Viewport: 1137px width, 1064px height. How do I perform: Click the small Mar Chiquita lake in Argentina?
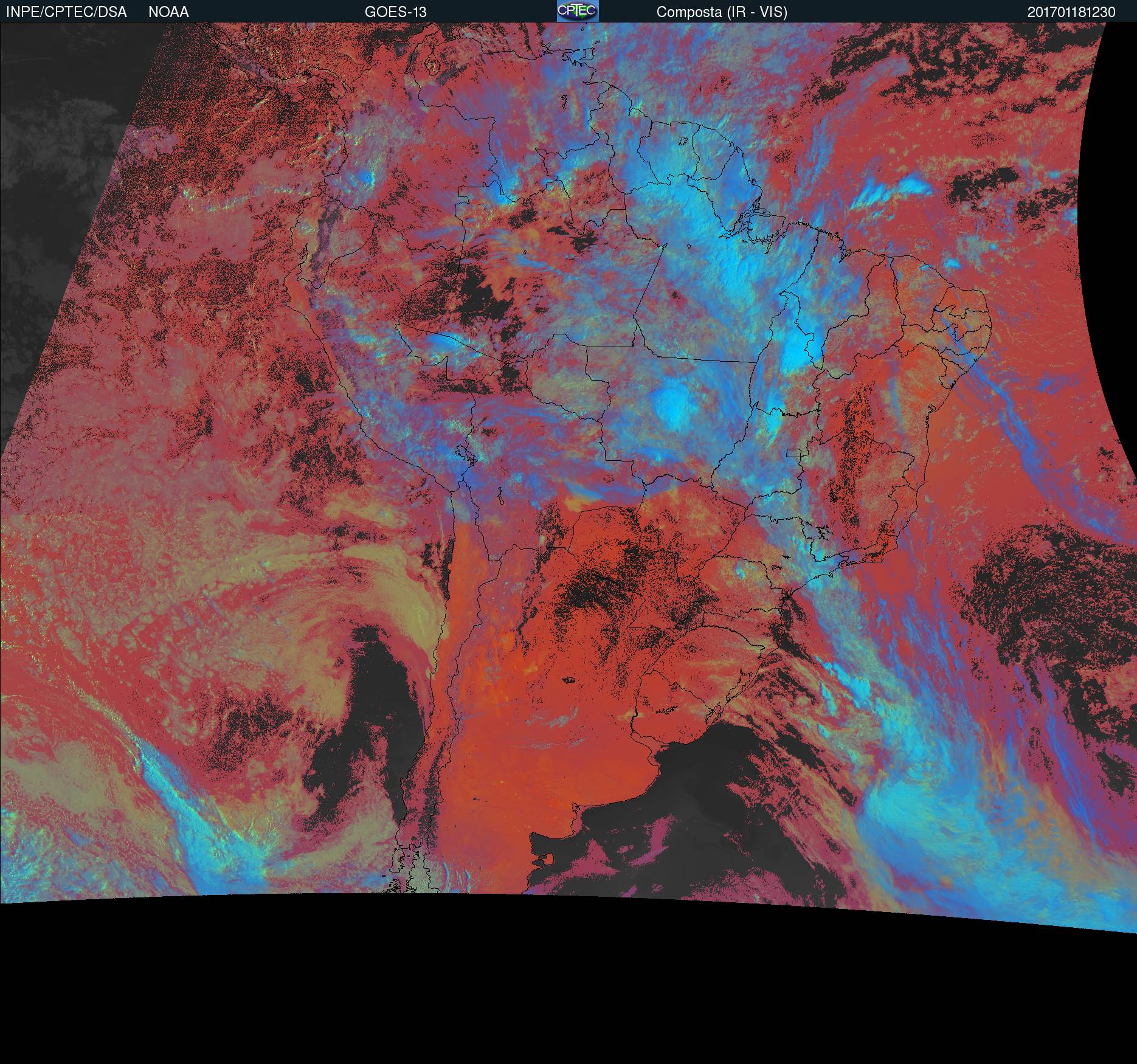click(x=569, y=680)
